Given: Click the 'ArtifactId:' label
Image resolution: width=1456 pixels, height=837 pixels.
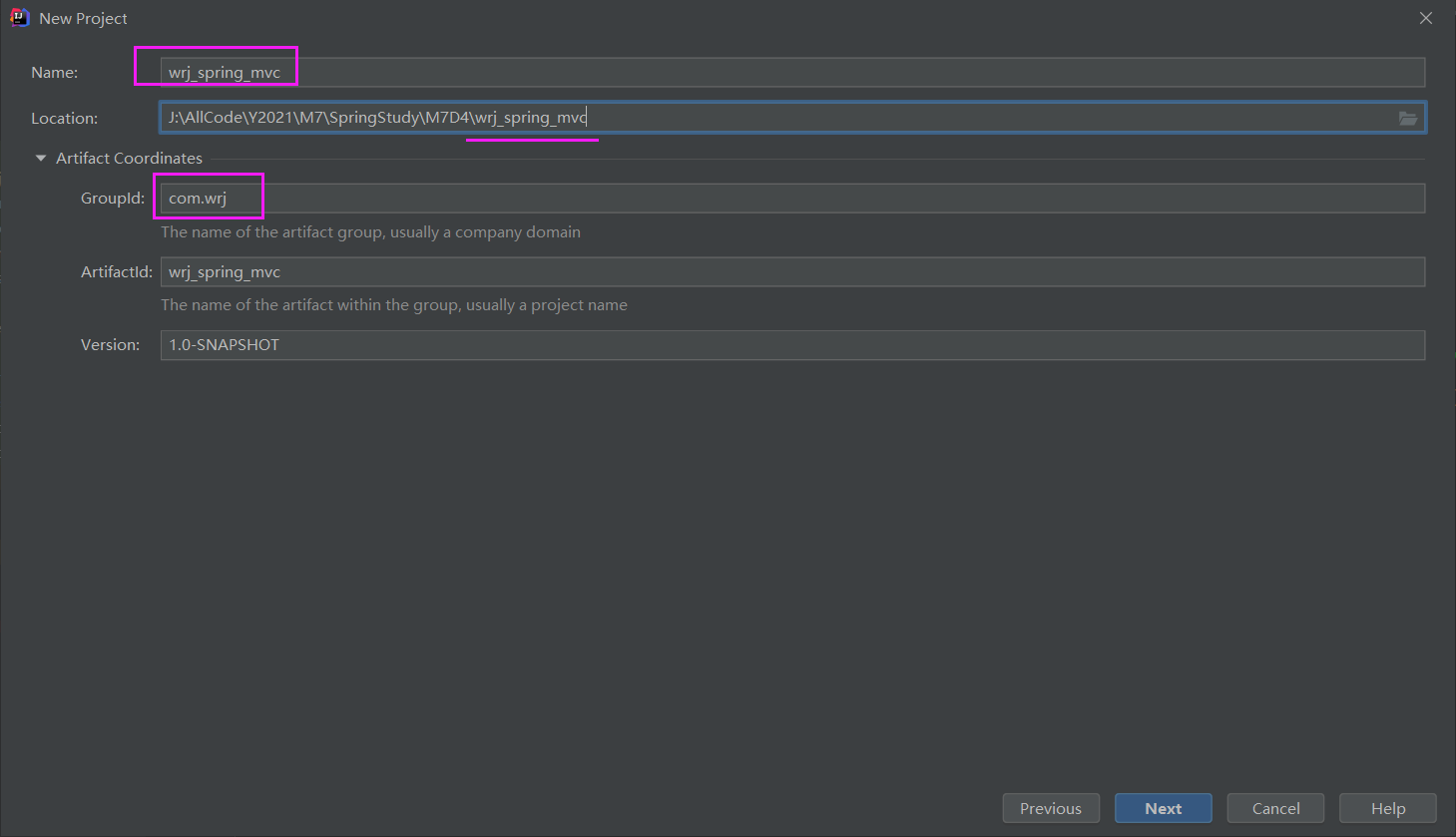Looking at the screenshot, I should [x=117, y=271].
